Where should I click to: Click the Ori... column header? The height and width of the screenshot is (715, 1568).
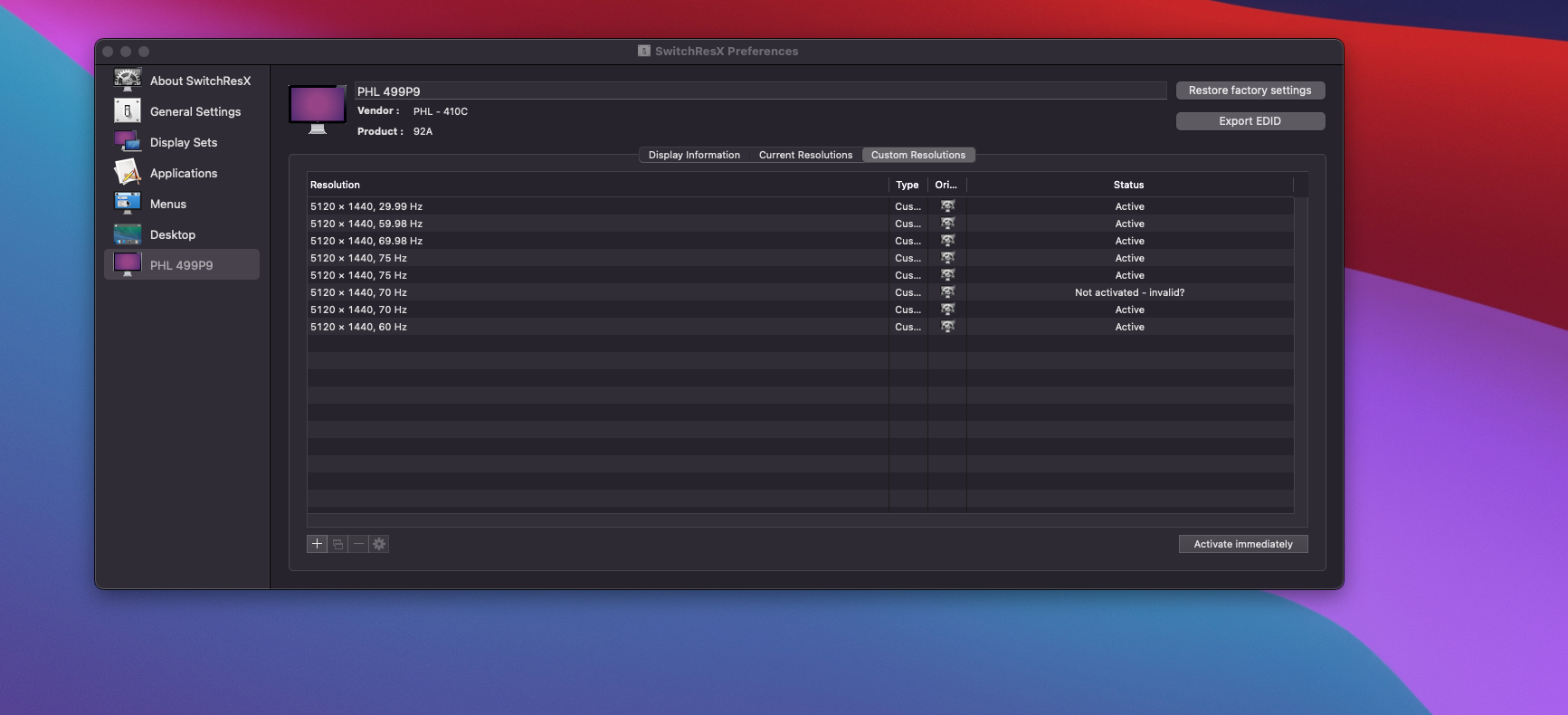(946, 185)
